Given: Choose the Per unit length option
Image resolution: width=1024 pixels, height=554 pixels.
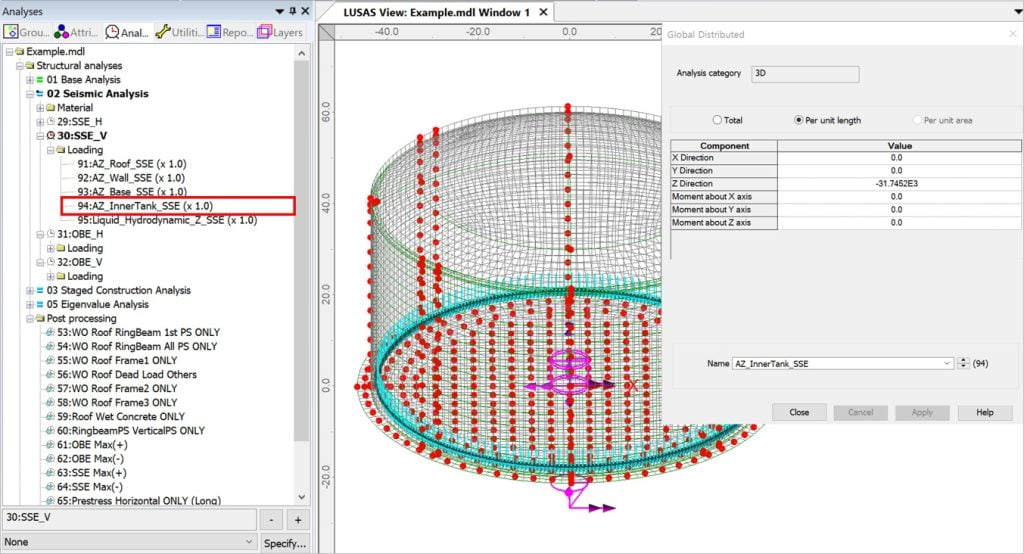Looking at the screenshot, I should tap(798, 120).
